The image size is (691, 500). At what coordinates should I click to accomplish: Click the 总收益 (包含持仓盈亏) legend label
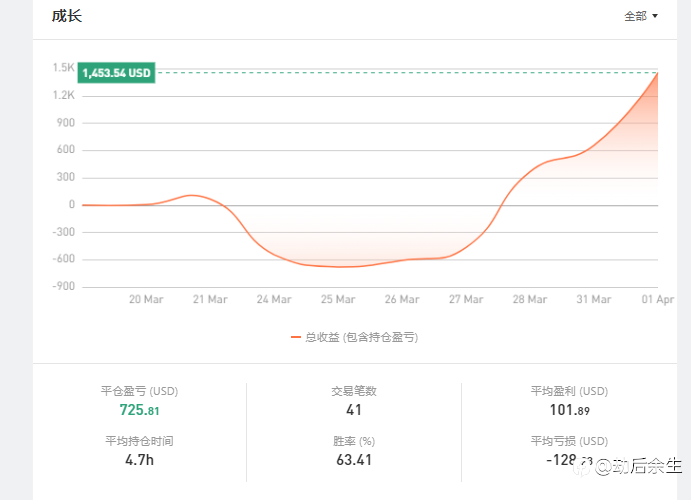tap(361, 337)
